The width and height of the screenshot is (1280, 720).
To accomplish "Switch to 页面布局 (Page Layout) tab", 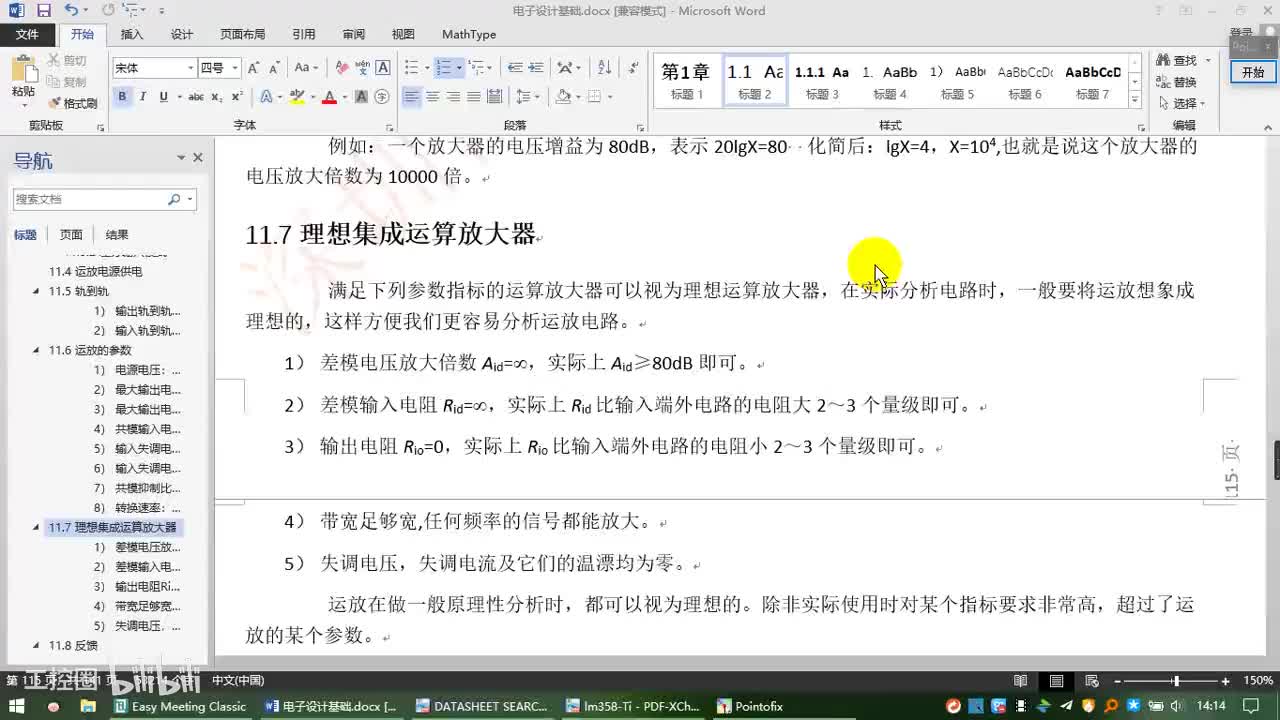I will tap(243, 34).
